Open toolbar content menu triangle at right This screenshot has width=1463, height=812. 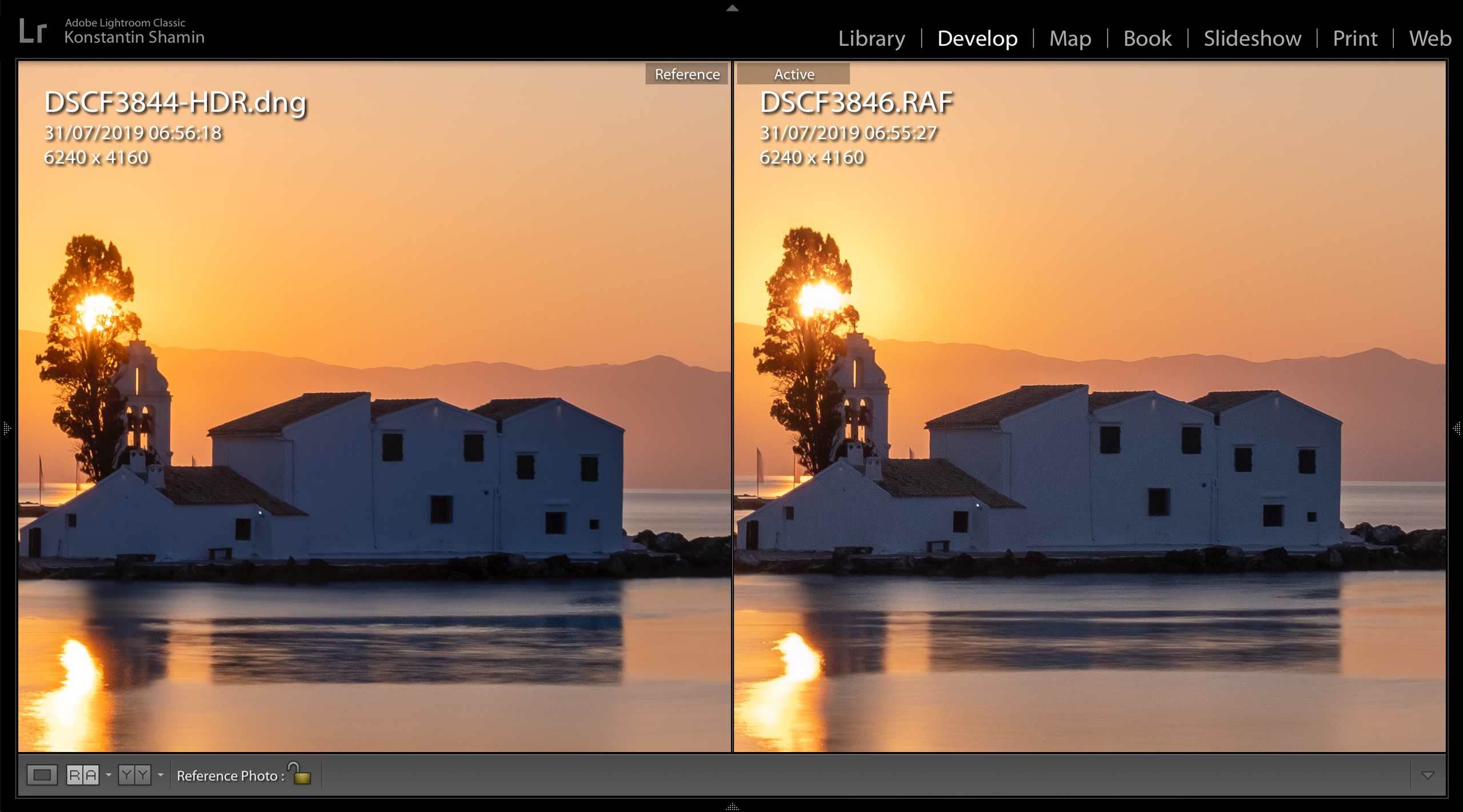[1428, 775]
